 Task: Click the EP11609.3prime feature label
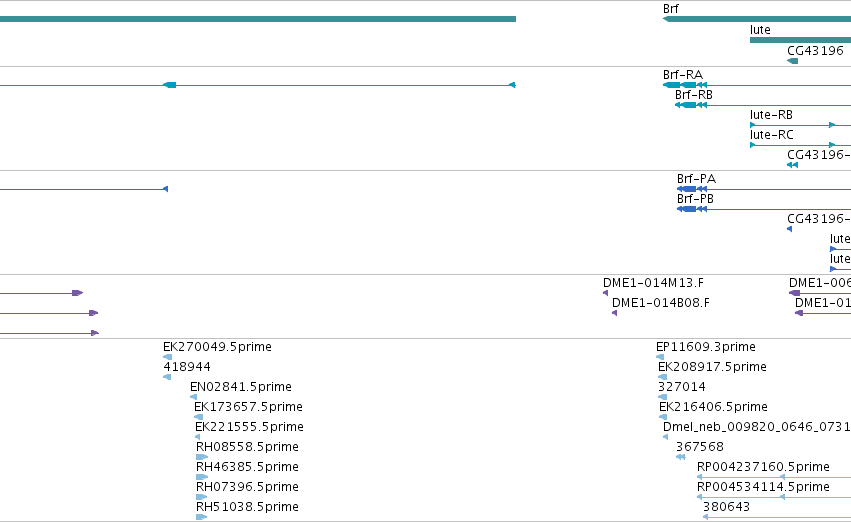tap(706, 347)
